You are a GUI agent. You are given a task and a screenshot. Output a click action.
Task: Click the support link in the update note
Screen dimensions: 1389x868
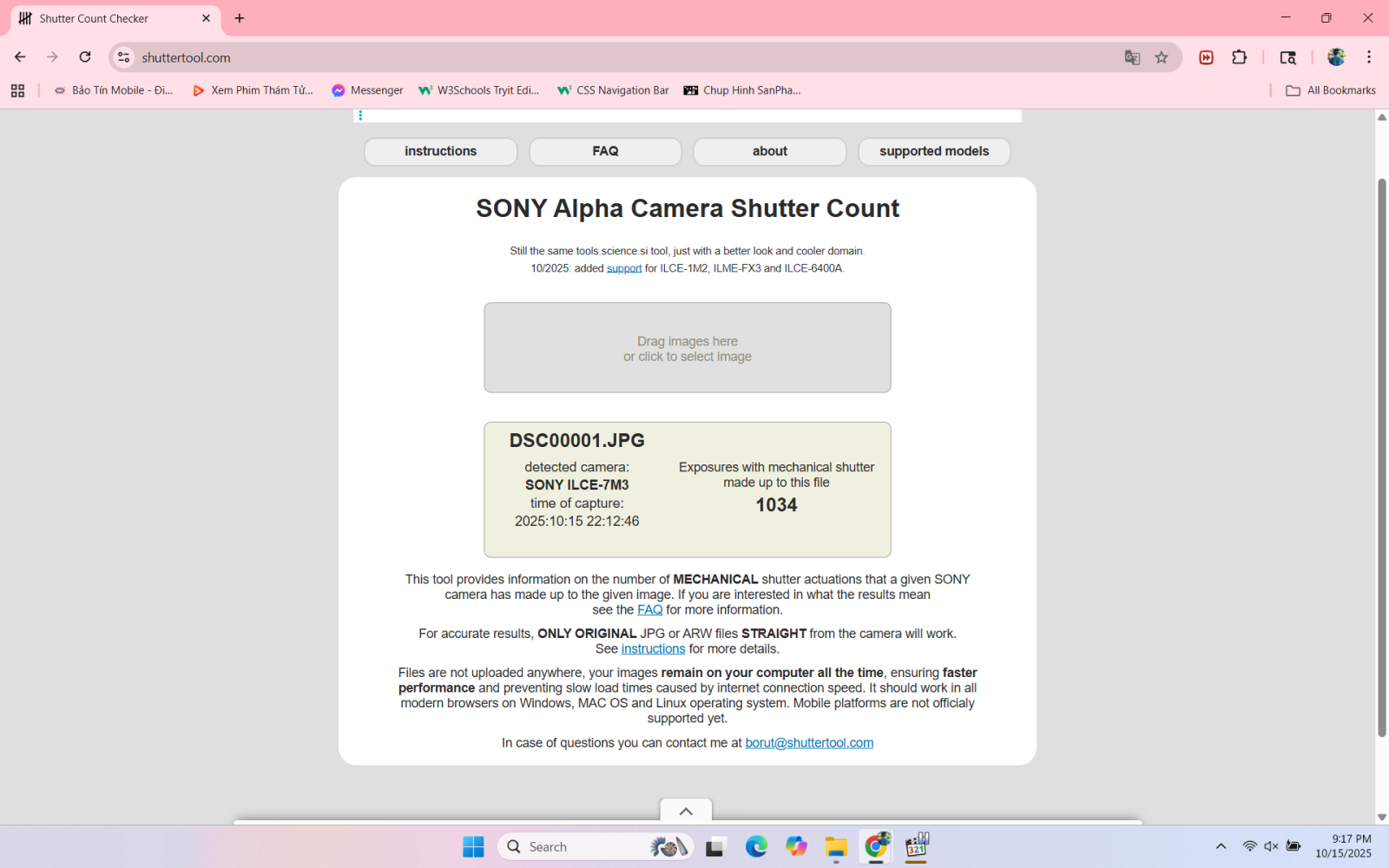(623, 269)
